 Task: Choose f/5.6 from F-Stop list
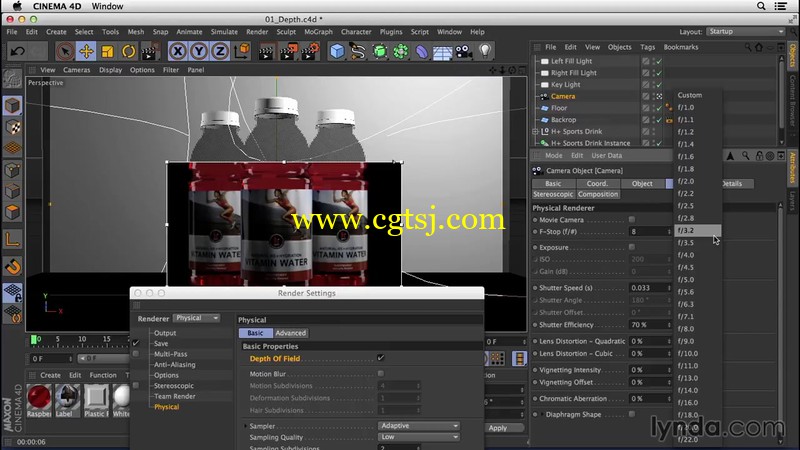click(x=697, y=292)
